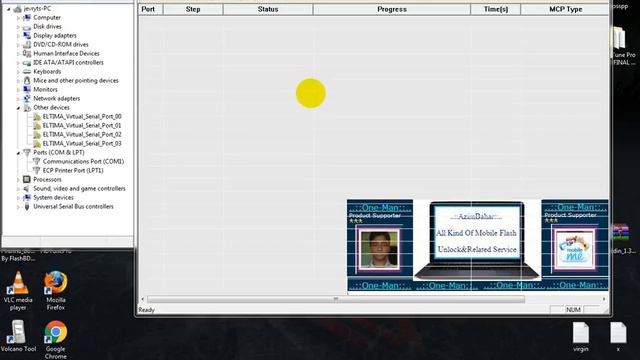Select the Keyboards category icon

[27, 71]
